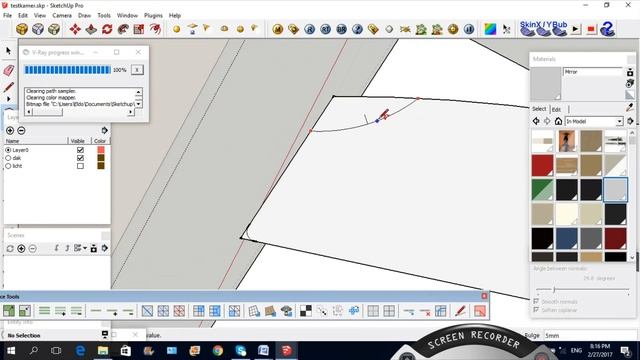This screenshot has height=360, width=640.
Task: Switch to Select tab in Materials
Action: [539, 109]
